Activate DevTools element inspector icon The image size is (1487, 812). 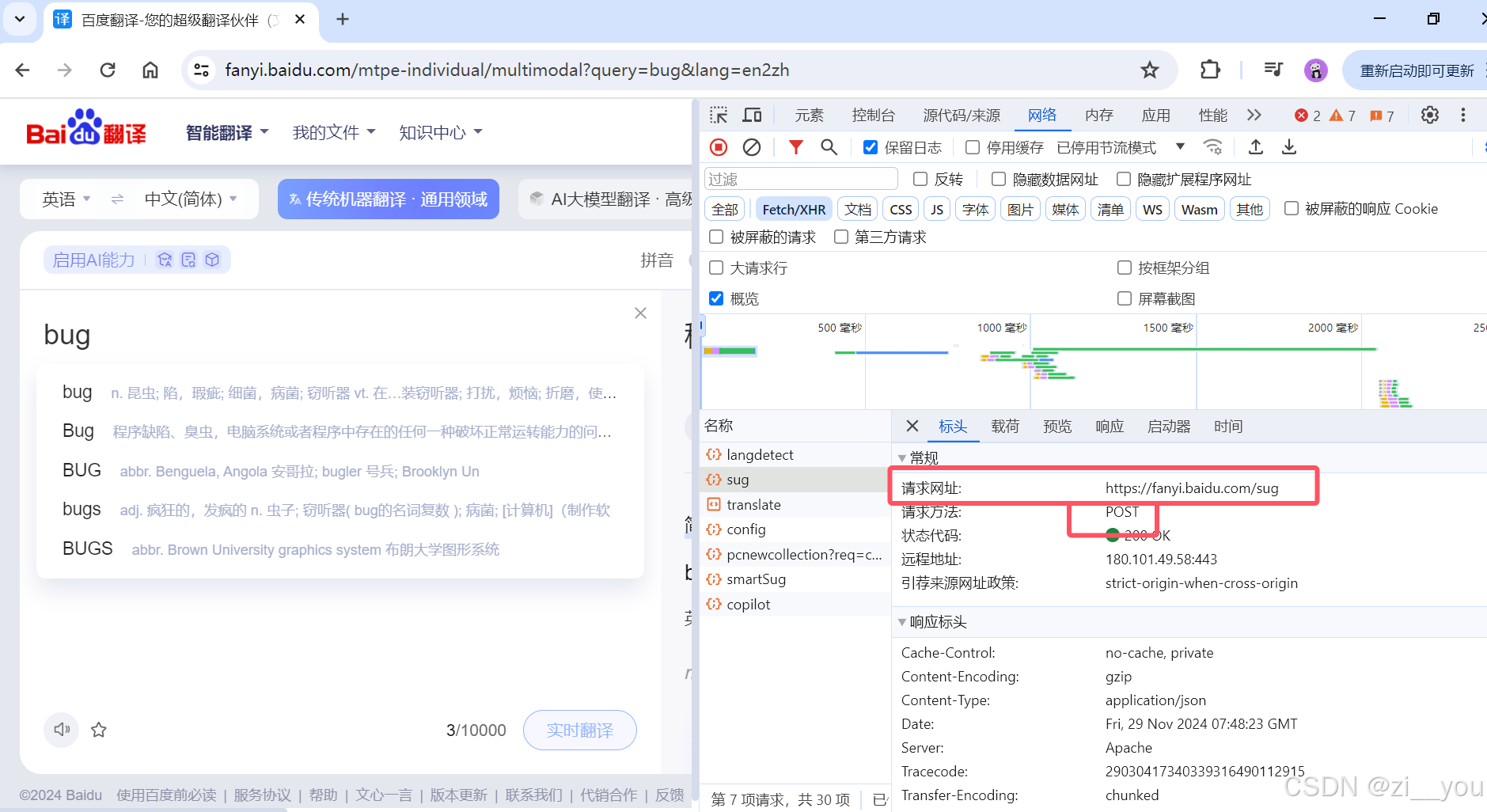719,116
